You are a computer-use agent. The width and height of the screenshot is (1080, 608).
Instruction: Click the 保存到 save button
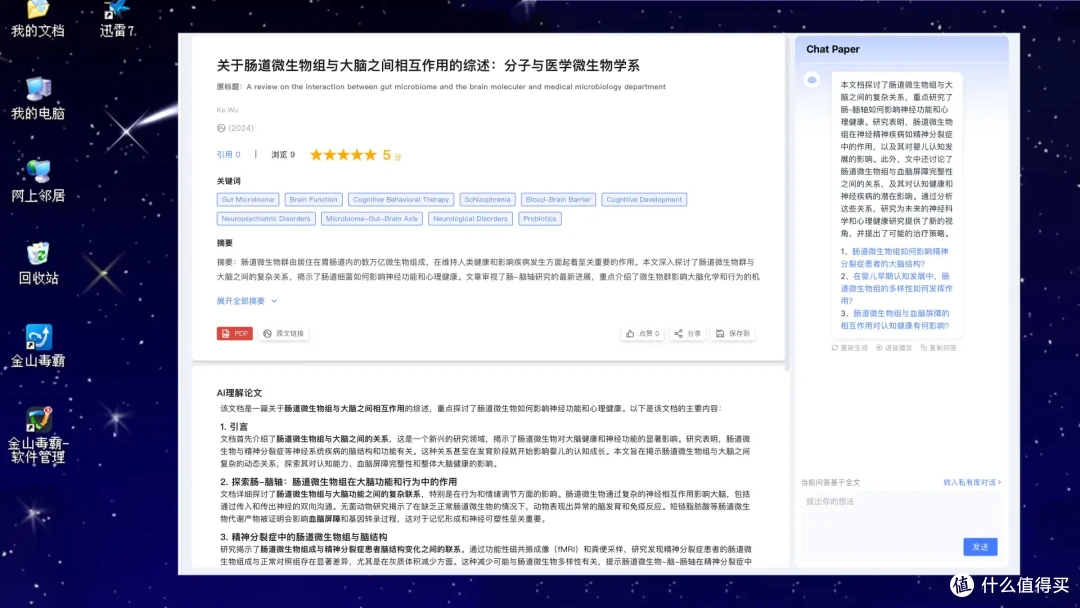pos(733,333)
